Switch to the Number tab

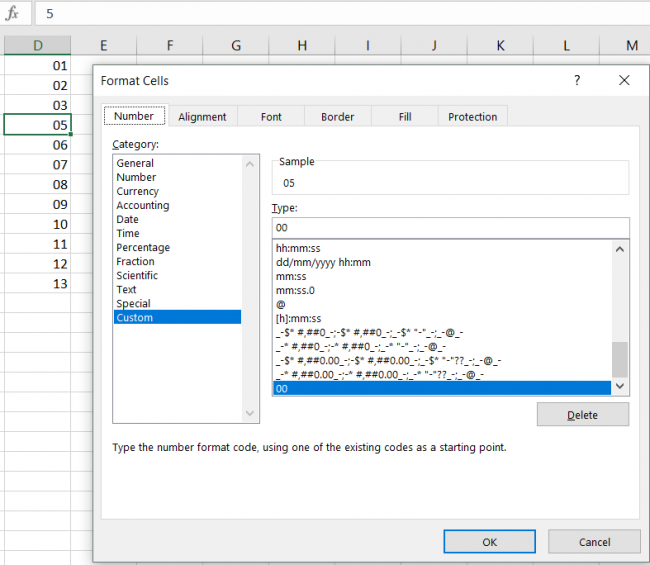[134, 116]
